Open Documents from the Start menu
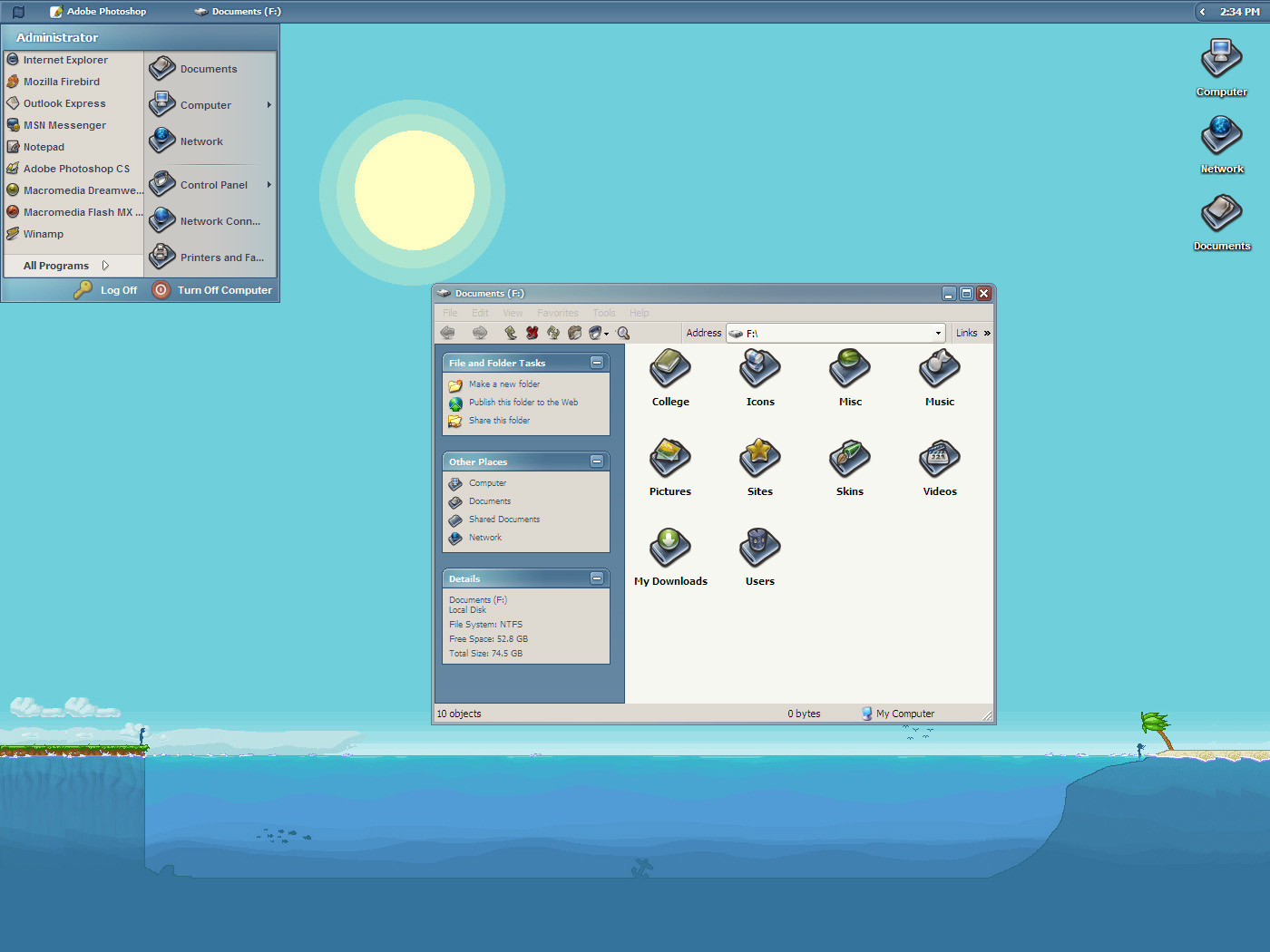Viewport: 1270px width, 952px height. (210, 69)
